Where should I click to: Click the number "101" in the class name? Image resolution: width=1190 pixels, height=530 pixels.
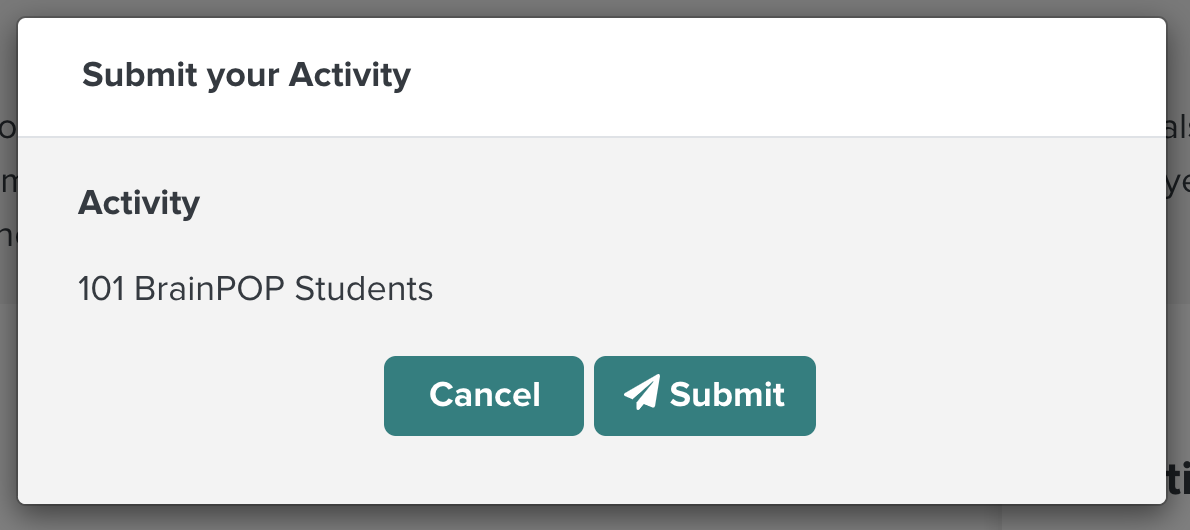[x=101, y=289]
